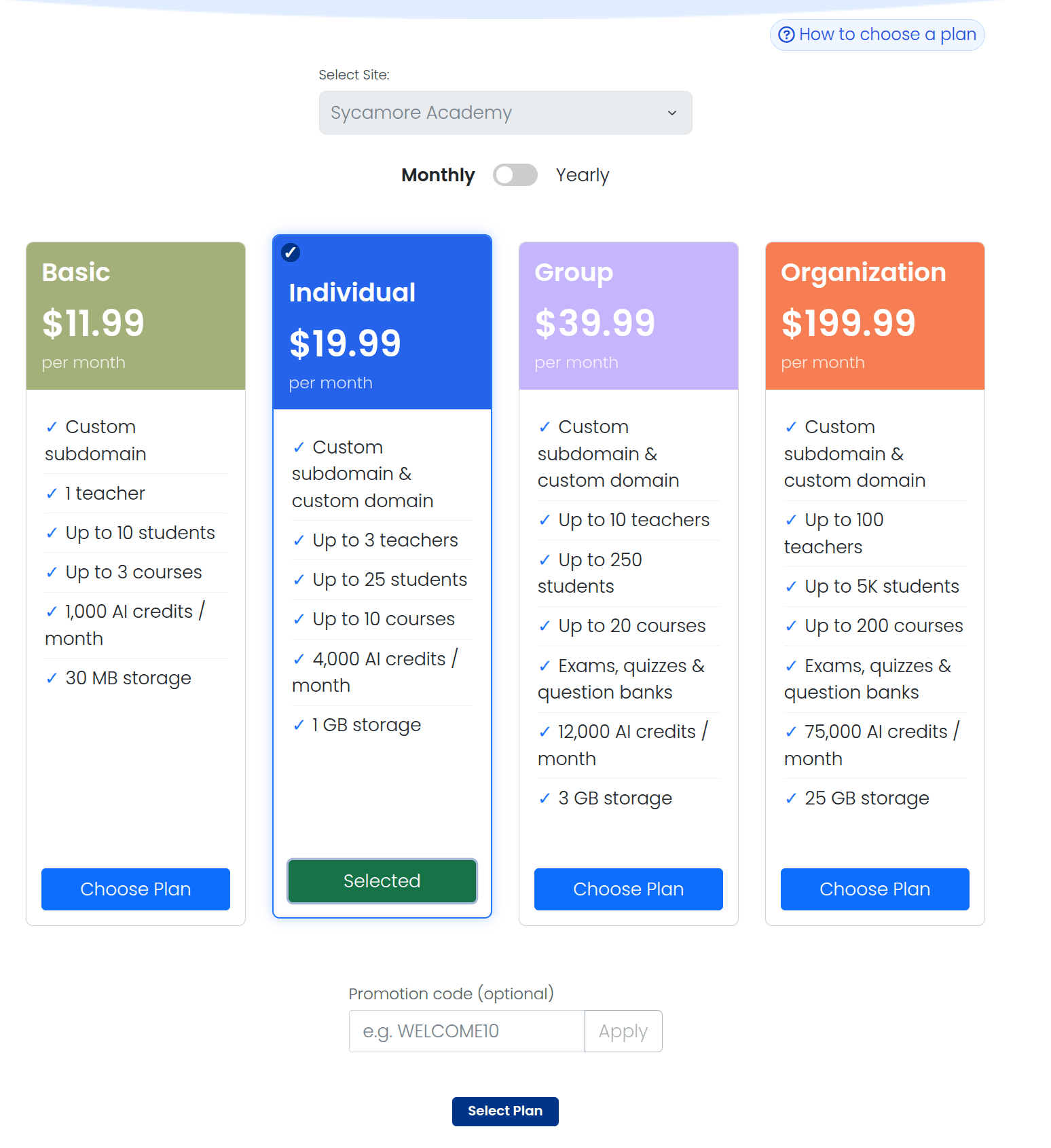Toggle the Monthly/Yearly billing switch

pos(515,175)
